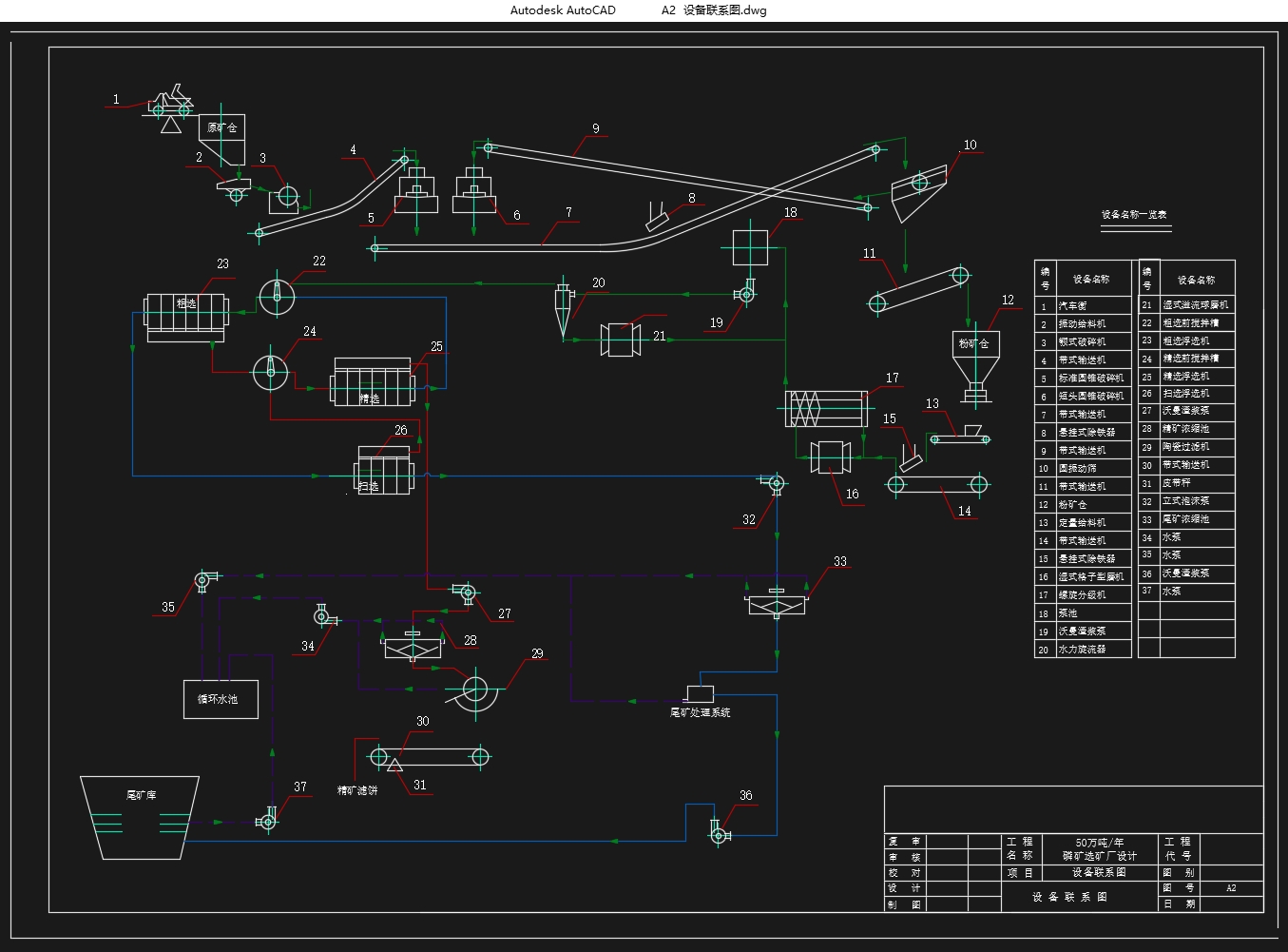Click '湿式溢流球磨机' in the equipment table
This screenshot has width=1288, height=952.
1196,305
